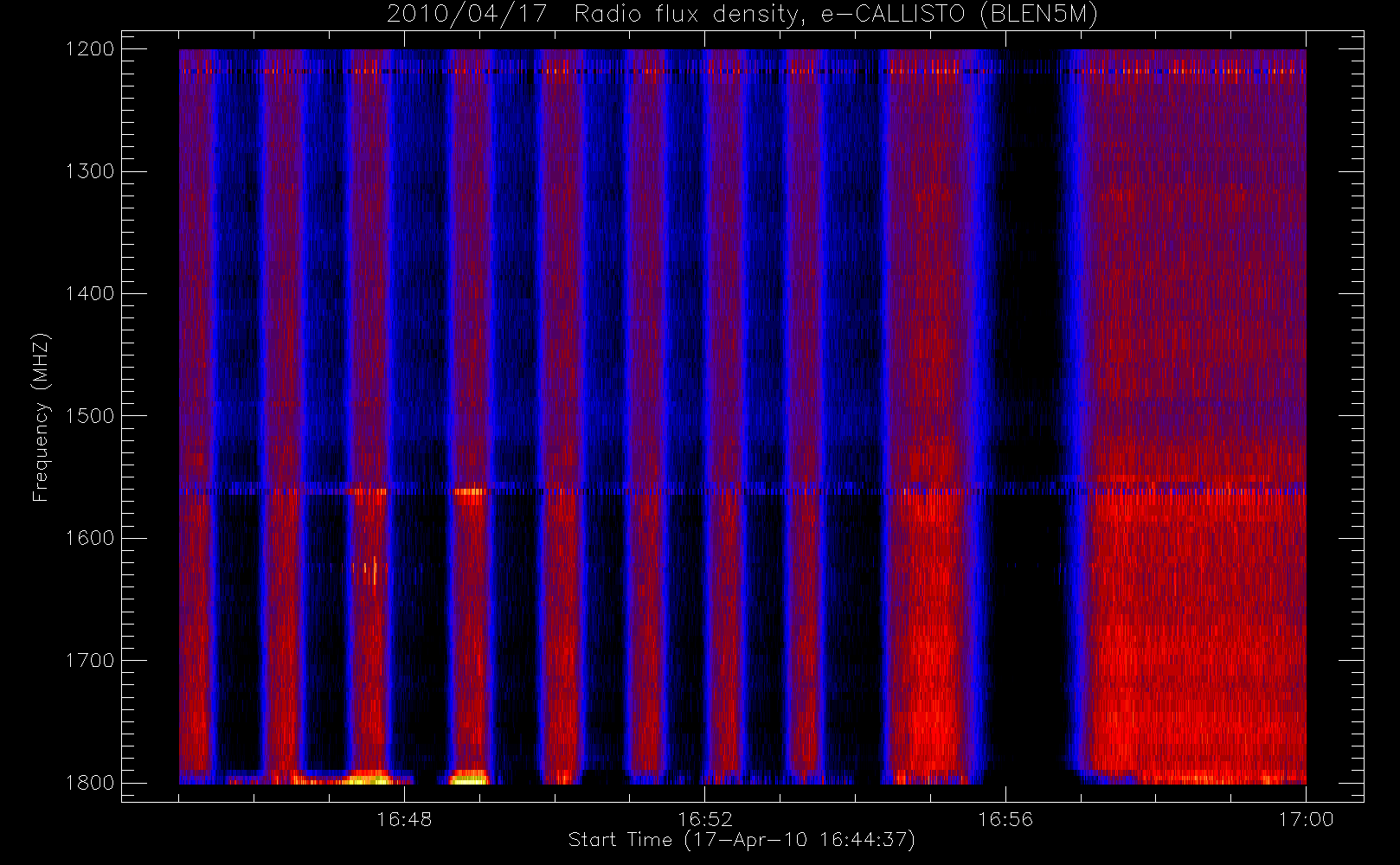Click the plot title '2010/04/17 Radio flux density'
This screenshot has width=1400, height=865.
tap(595, 15)
